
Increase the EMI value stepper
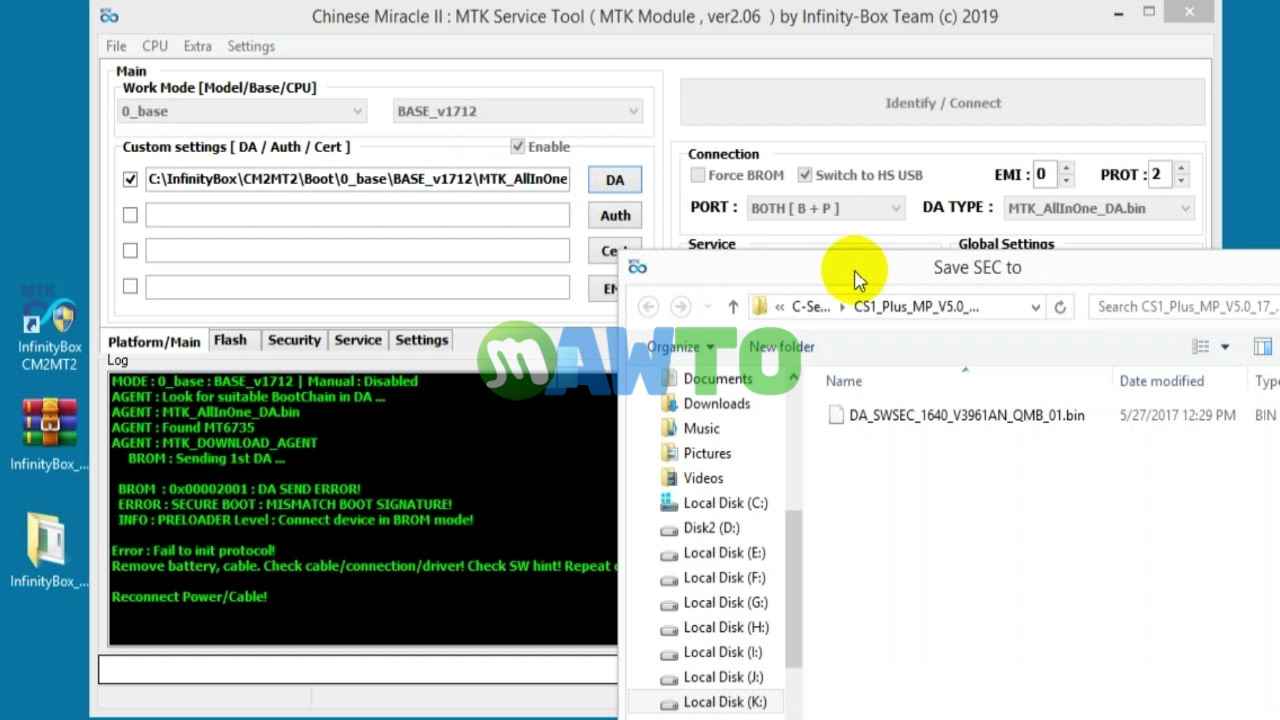coord(1066,169)
